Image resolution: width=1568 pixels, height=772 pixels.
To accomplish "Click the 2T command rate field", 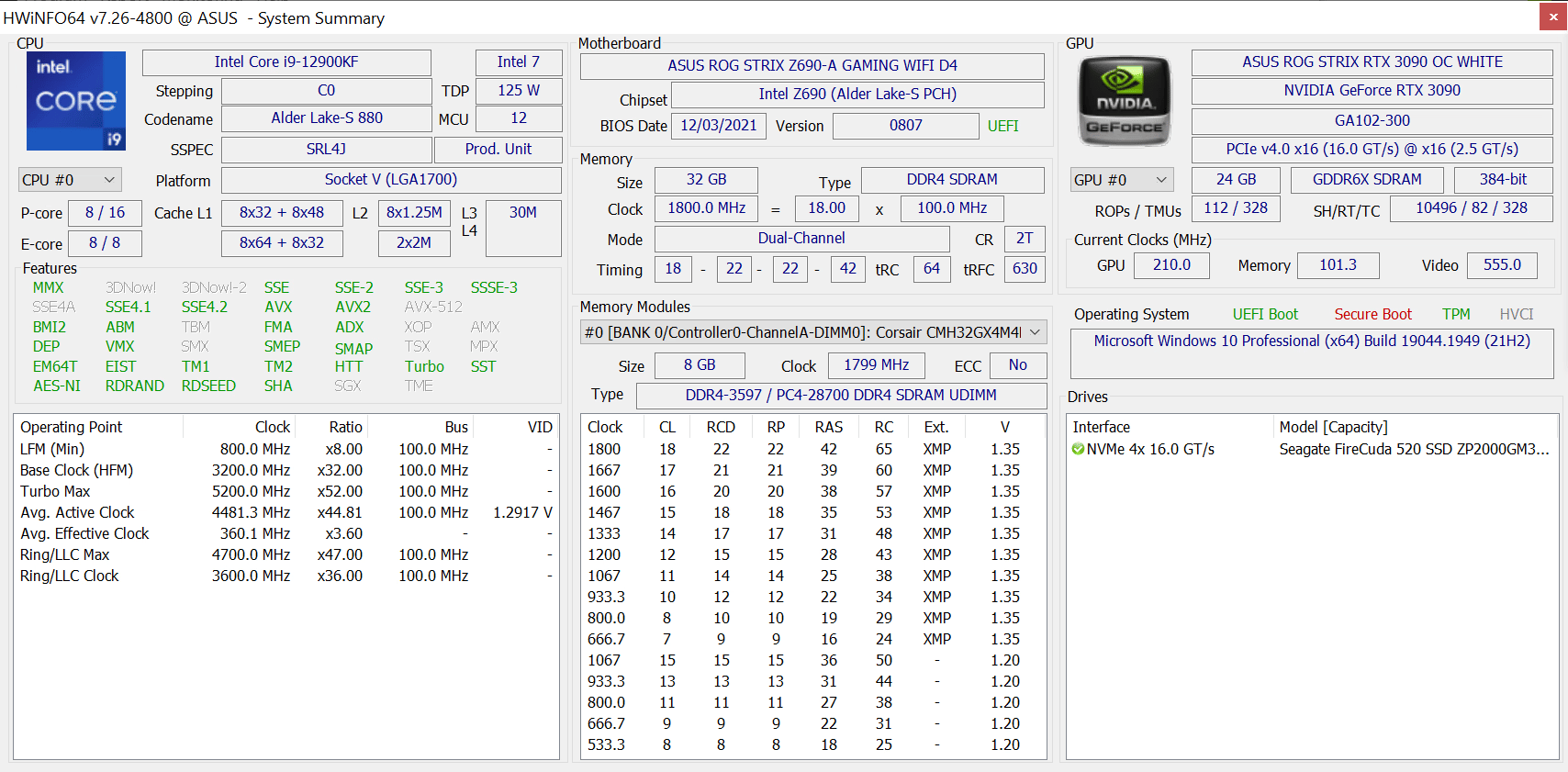I will click(x=1025, y=239).
